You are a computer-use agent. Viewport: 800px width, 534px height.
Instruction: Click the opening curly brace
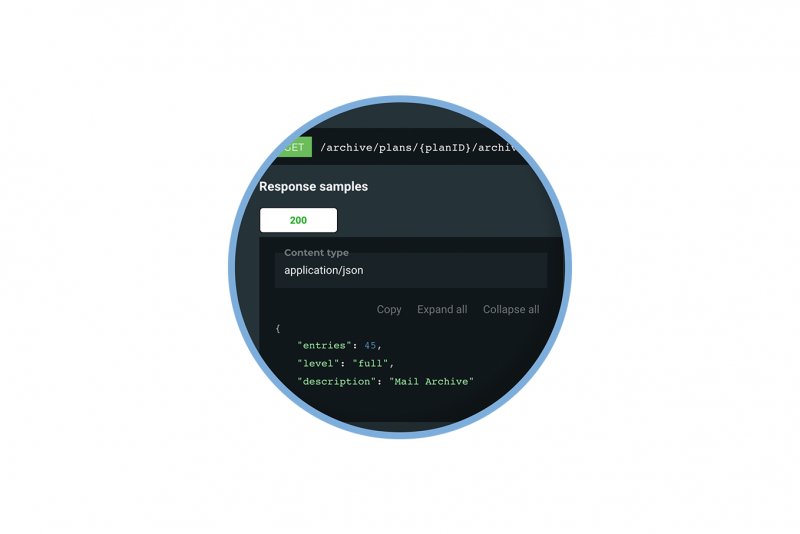point(278,328)
